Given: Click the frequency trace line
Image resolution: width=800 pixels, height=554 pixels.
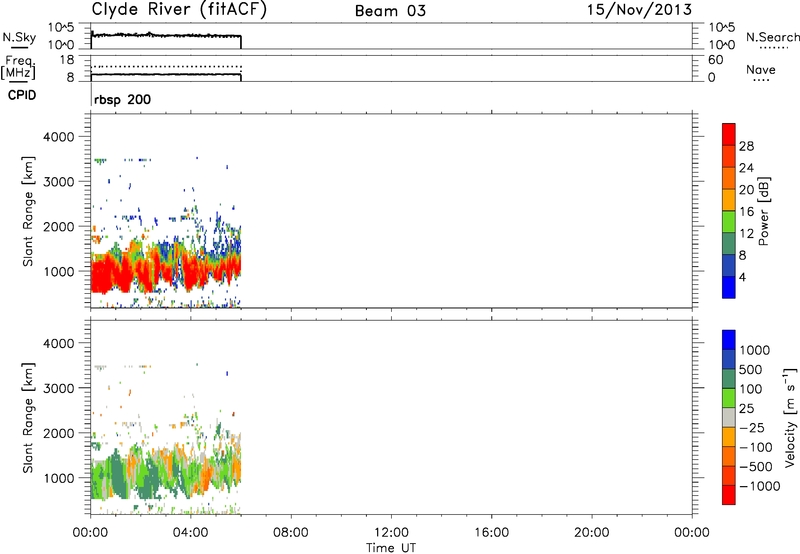Looking at the screenshot, I should pyautogui.click(x=166, y=74).
